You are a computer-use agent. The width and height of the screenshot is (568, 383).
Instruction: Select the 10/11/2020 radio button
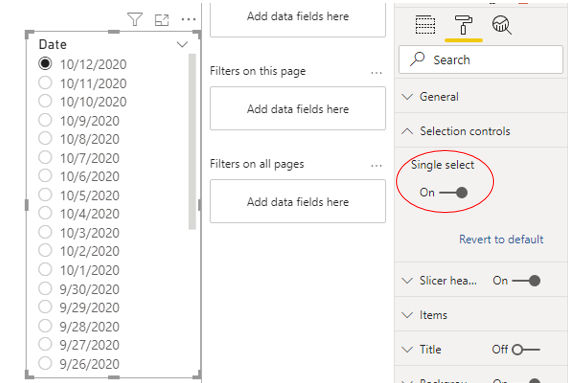[x=45, y=82]
